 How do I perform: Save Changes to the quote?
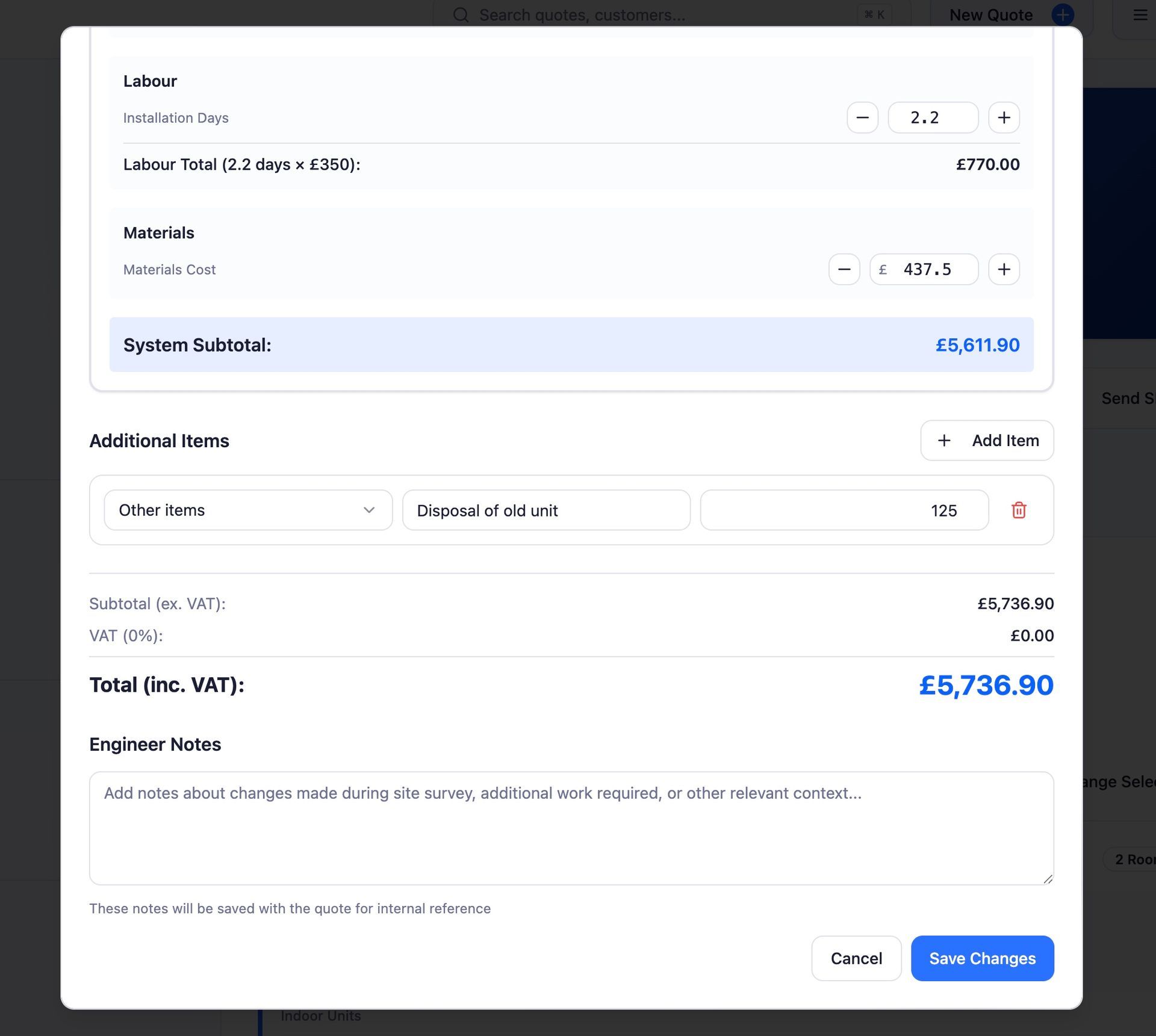point(982,958)
